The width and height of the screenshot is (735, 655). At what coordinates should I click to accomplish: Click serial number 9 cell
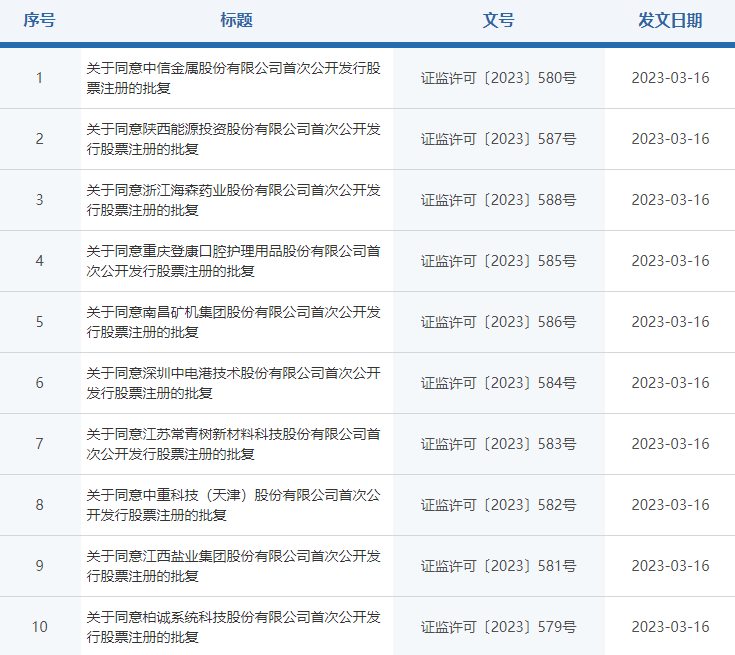39,565
